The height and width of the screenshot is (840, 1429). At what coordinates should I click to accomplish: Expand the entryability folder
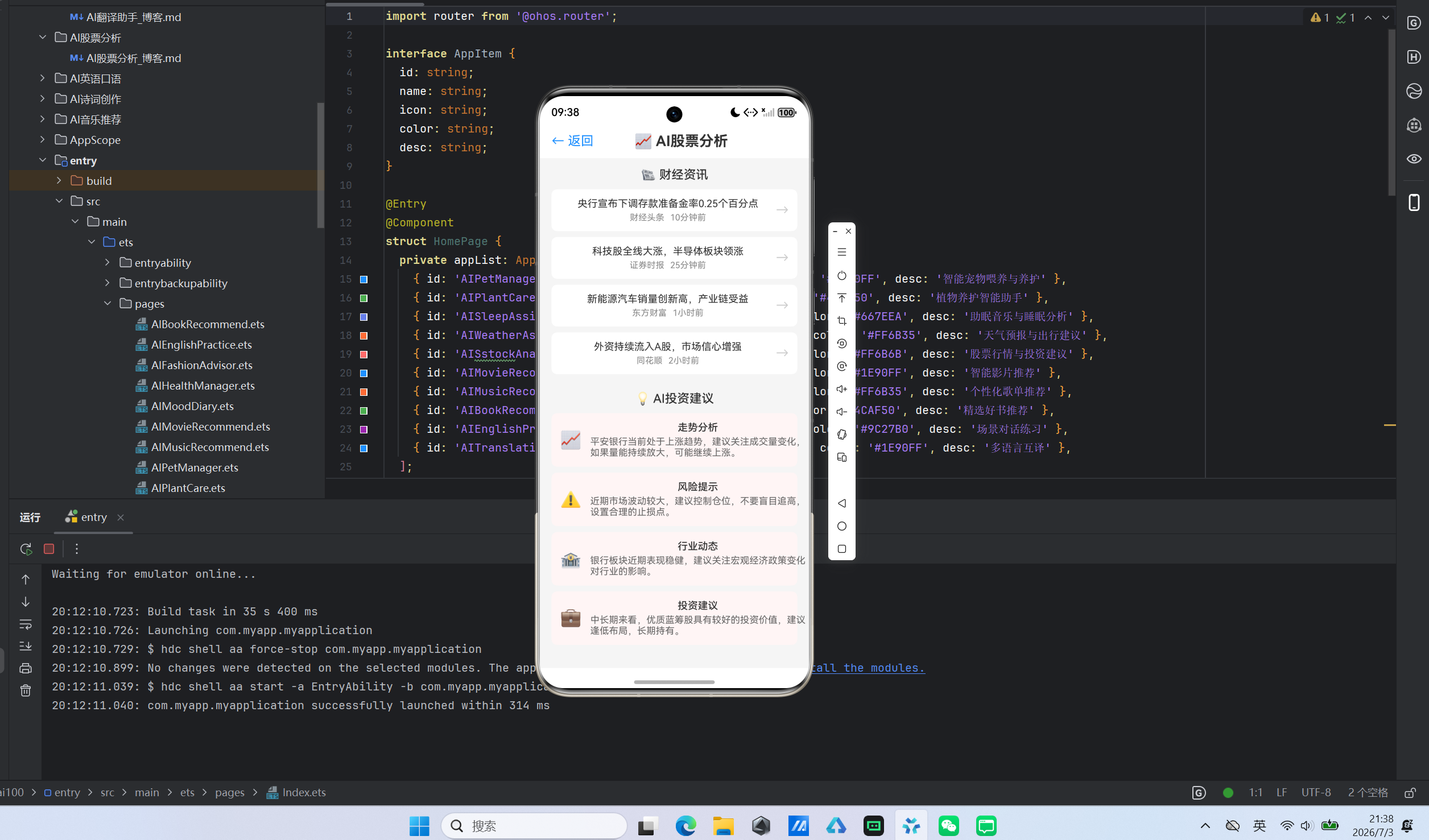[108, 263]
